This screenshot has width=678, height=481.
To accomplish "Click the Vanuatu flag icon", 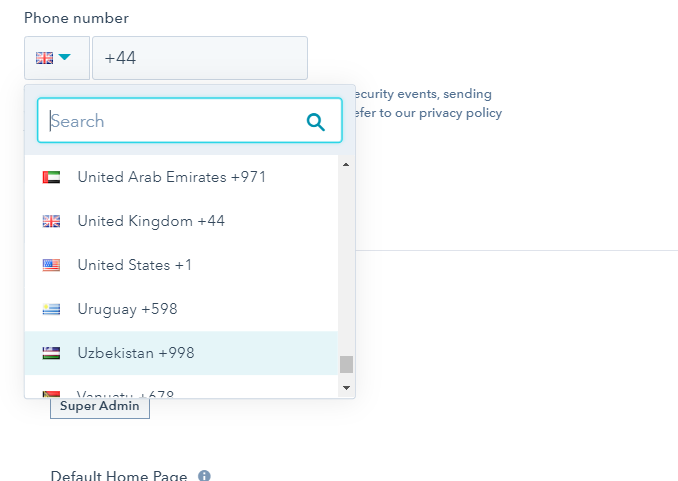I will 51,395.
